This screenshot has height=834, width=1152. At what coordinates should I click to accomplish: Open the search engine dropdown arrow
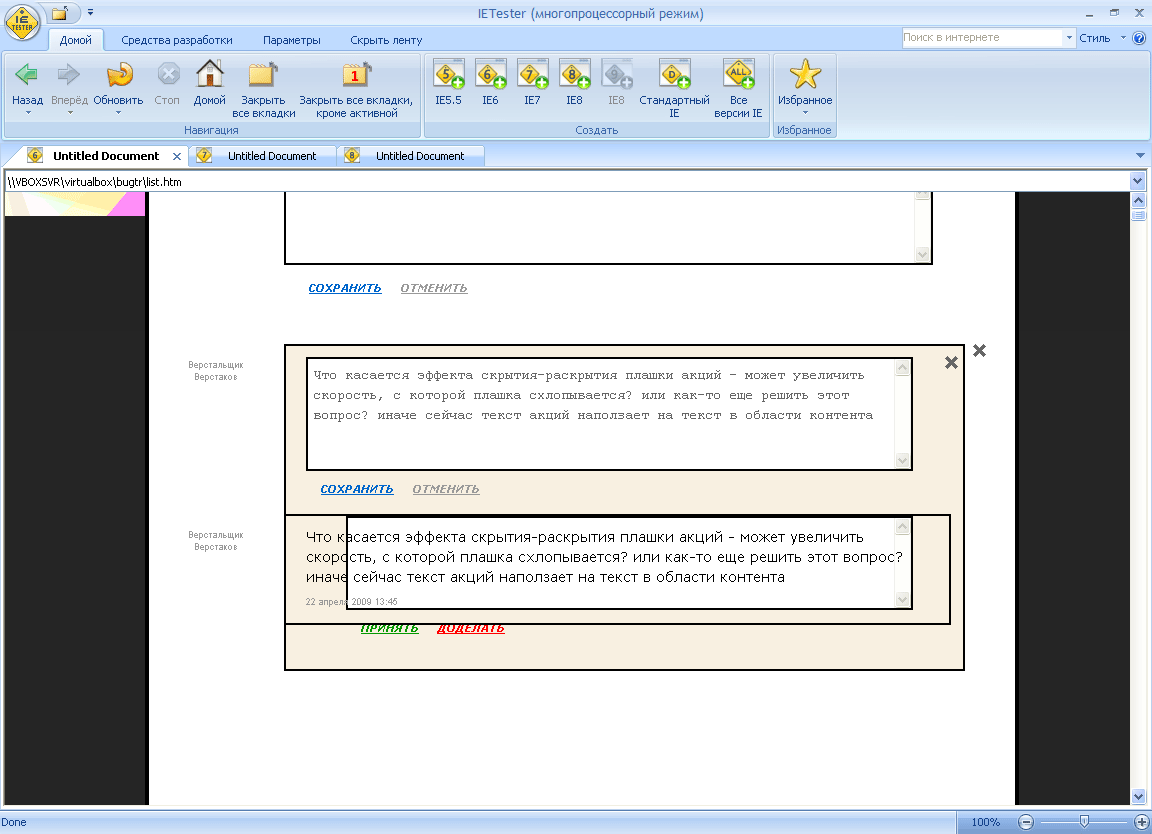click(1069, 37)
